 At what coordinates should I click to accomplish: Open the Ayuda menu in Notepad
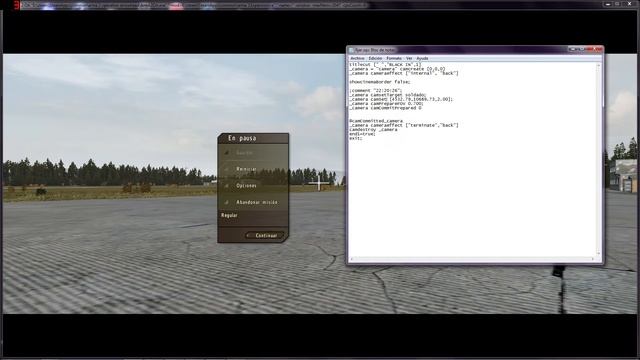[x=422, y=58]
